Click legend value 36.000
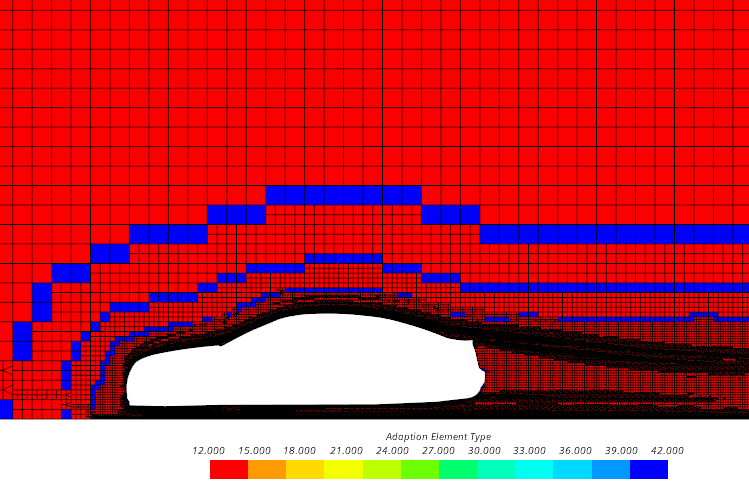This screenshot has height=500, width=749. click(x=575, y=451)
